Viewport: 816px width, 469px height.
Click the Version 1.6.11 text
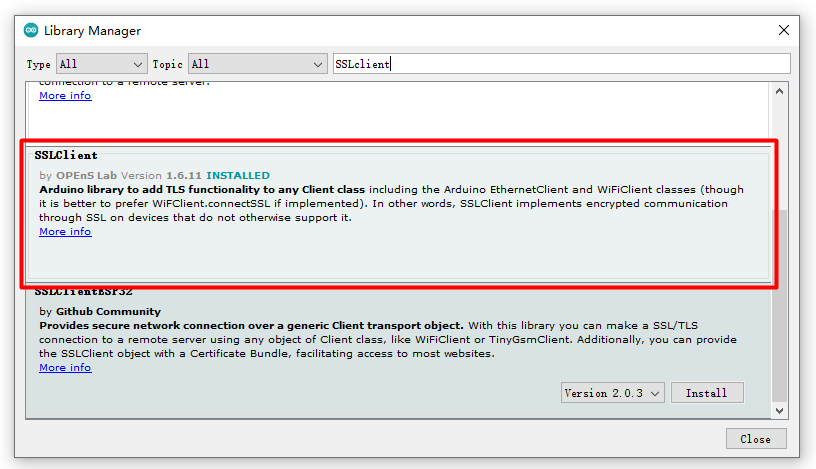point(161,175)
